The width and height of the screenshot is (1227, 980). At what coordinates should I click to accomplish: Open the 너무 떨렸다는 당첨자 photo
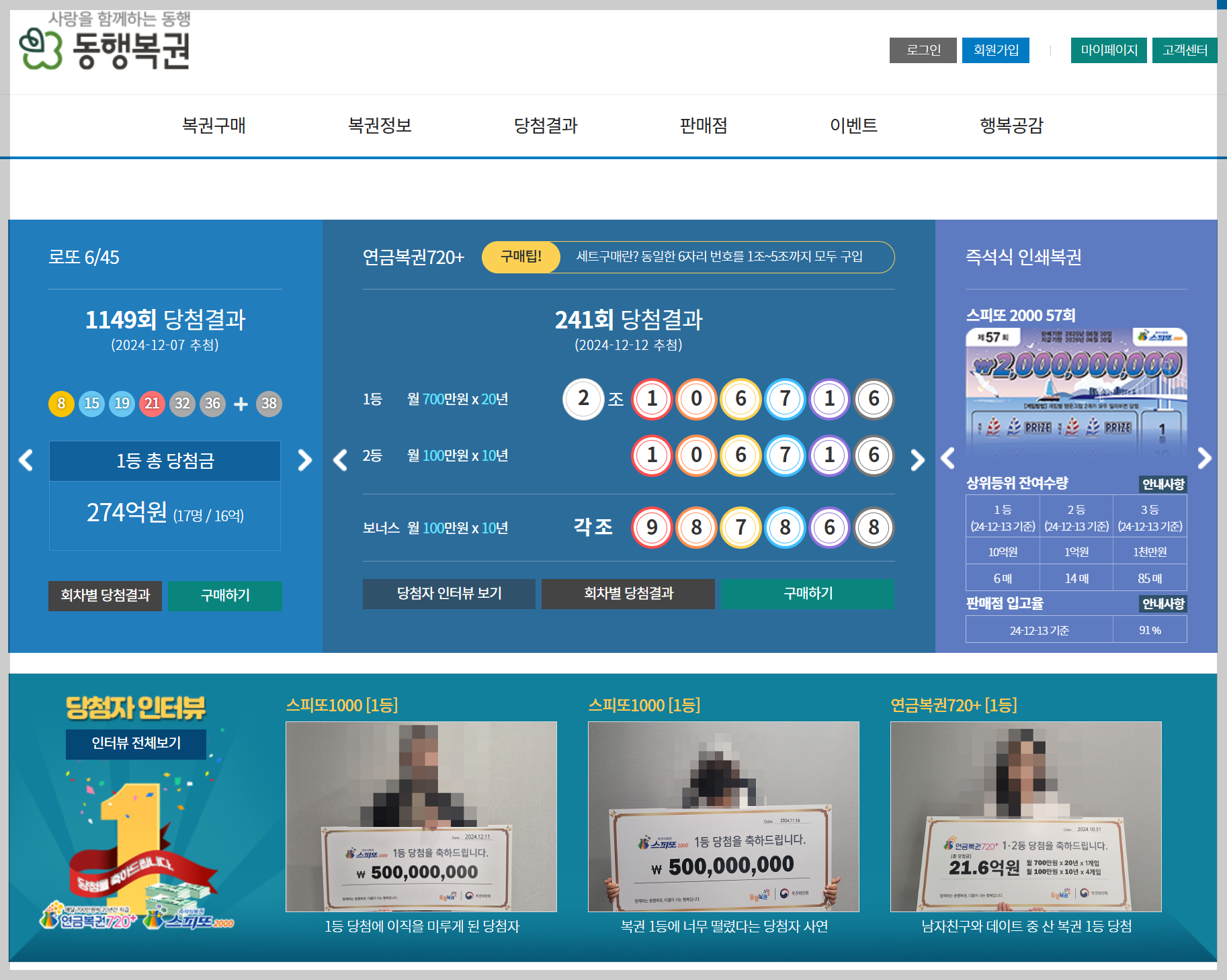pos(724,817)
